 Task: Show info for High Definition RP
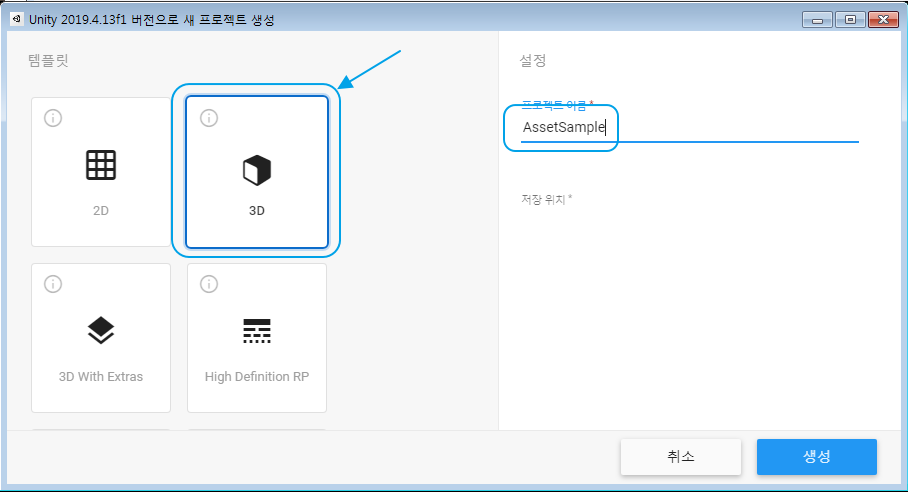[x=209, y=284]
